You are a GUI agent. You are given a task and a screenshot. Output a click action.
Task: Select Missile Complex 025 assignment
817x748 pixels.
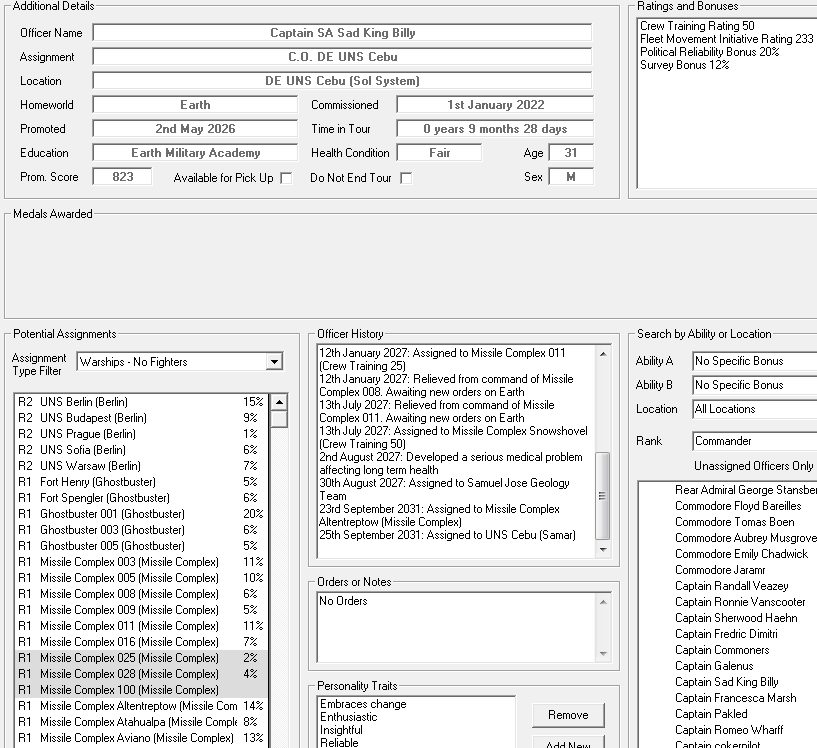point(141,658)
